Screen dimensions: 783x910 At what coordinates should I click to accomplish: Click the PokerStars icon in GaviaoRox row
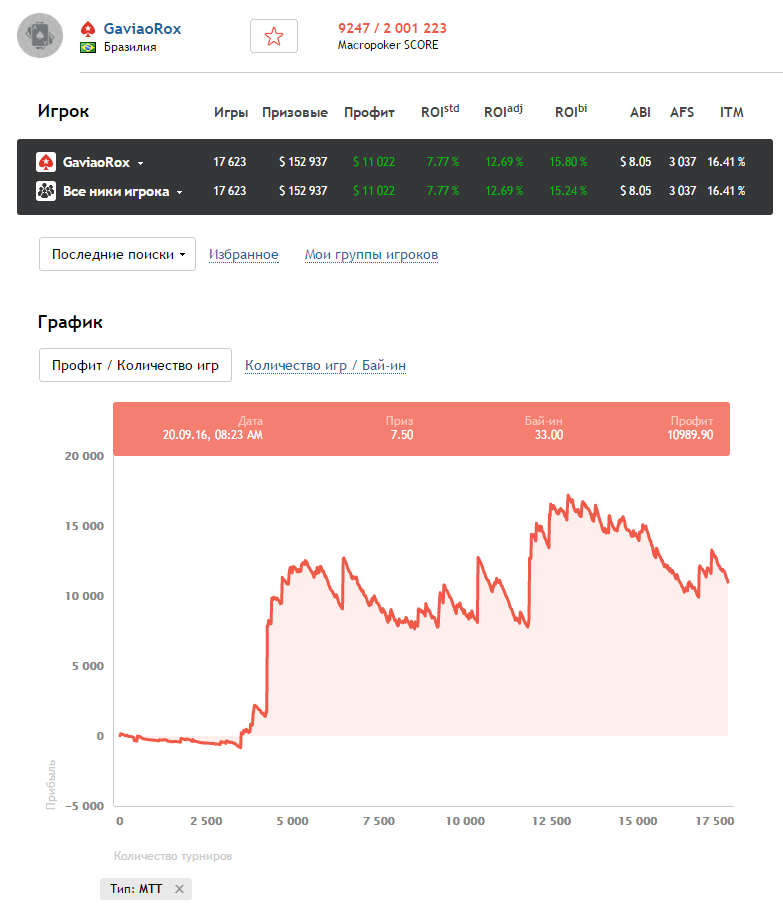[46, 162]
